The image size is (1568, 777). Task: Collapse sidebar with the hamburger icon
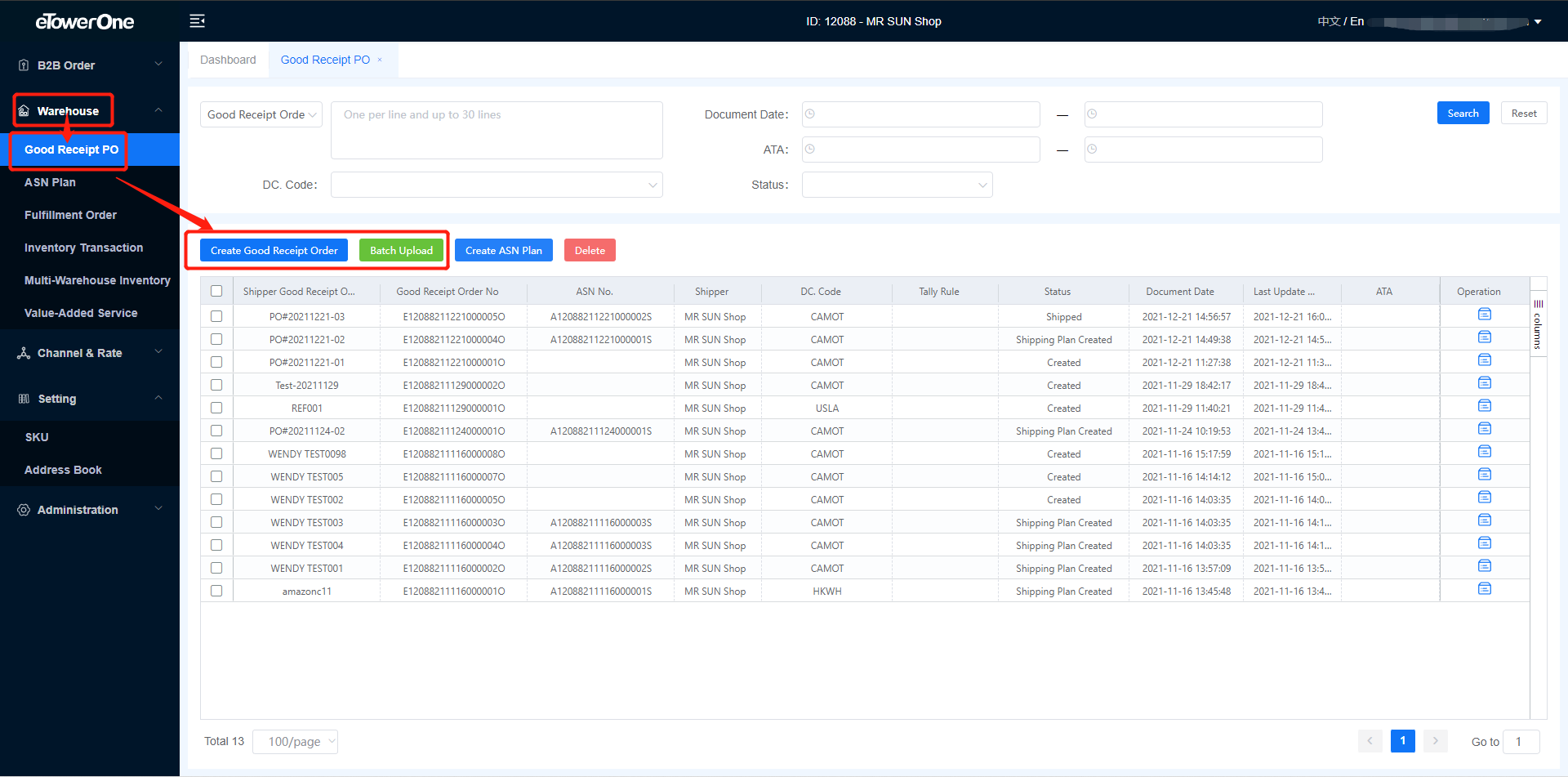click(198, 21)
